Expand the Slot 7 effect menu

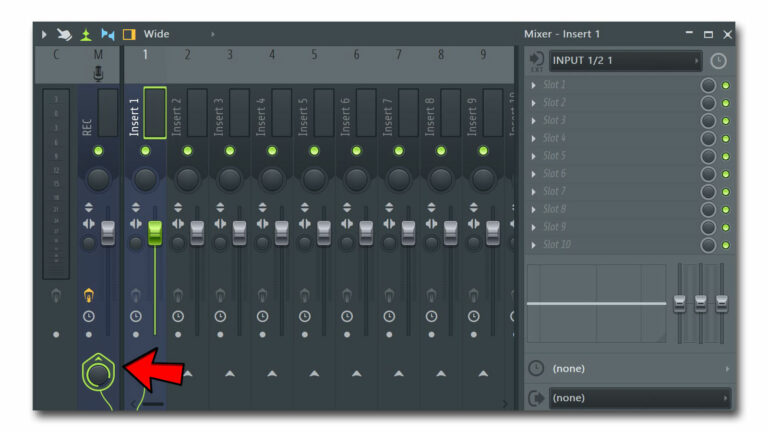[x=533, y=192]
